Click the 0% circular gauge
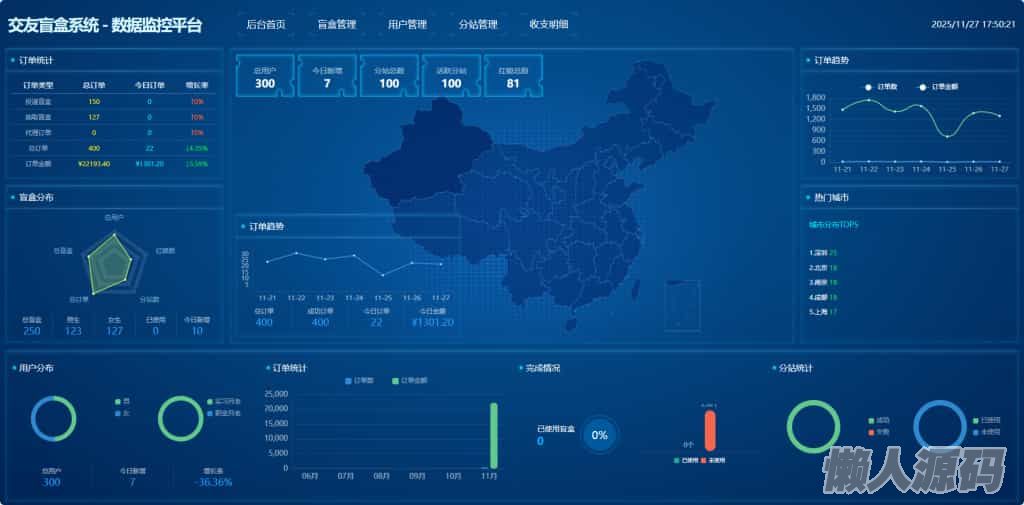Image resolution: width=1024 pixels, height=505 pixels. tap(600, 434)
